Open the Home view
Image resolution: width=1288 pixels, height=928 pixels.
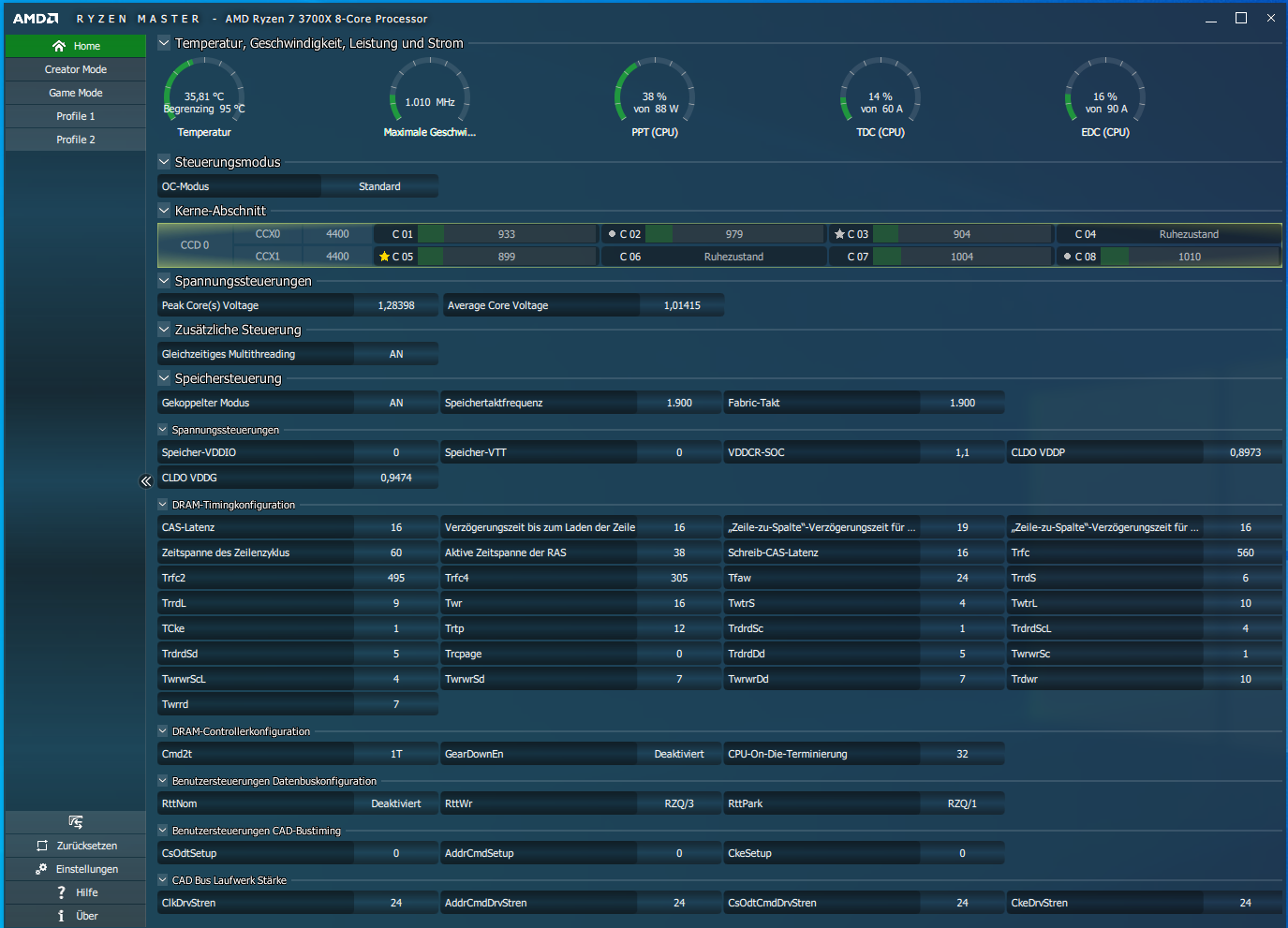(x=76, y=46)
